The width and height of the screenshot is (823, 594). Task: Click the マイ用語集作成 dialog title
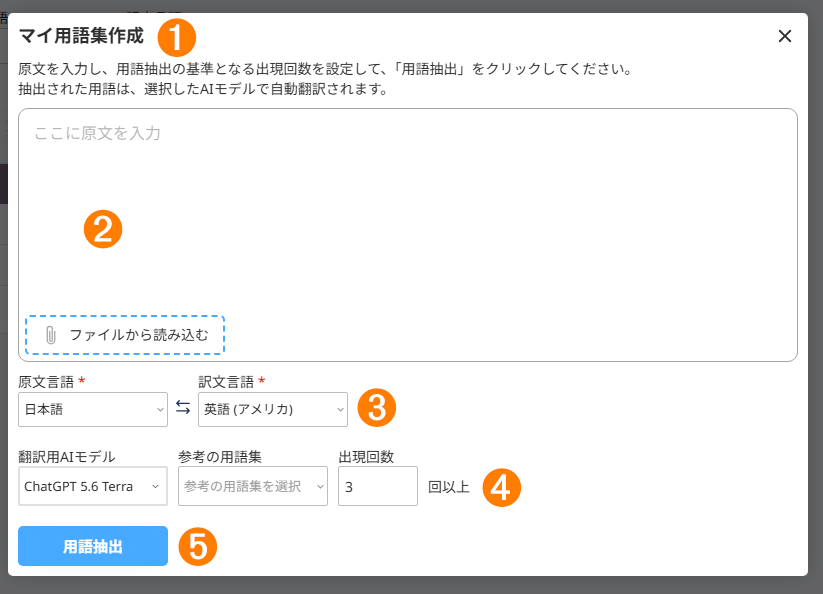[x=81, y=36]
